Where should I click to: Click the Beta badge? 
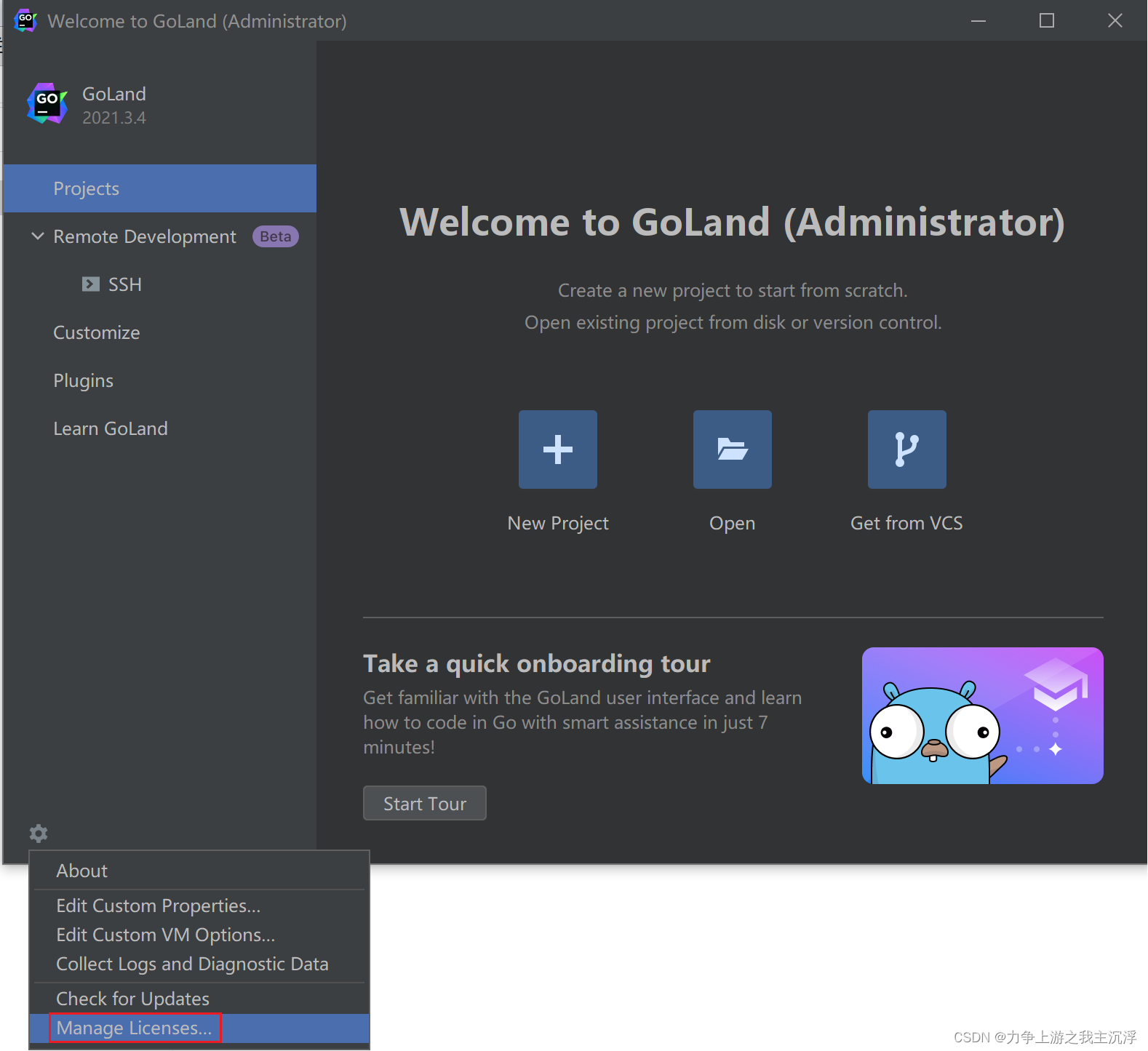coord(276,236)
